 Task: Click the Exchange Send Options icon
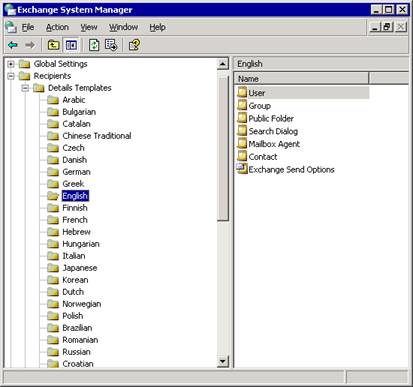click(x=242, y=169)
